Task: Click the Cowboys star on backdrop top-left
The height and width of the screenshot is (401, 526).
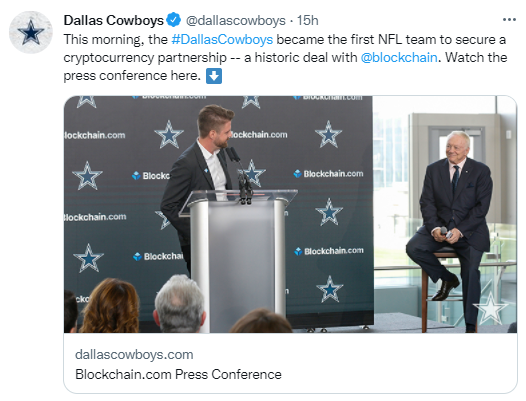Action: click(87, 102)
